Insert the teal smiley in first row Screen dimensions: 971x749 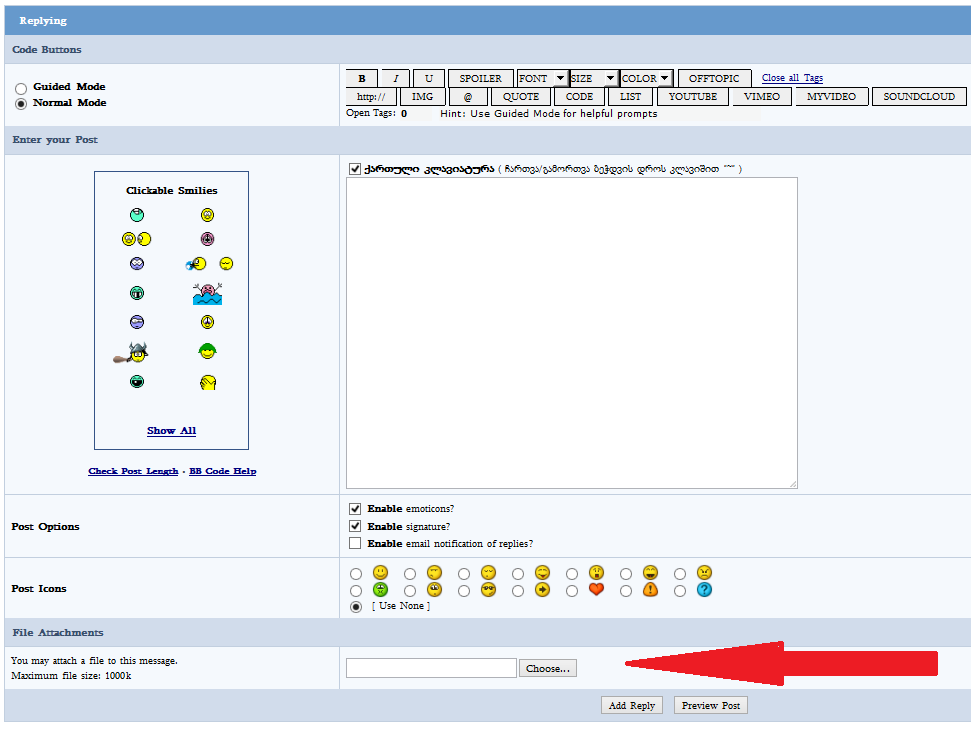(x=137, y=215)
